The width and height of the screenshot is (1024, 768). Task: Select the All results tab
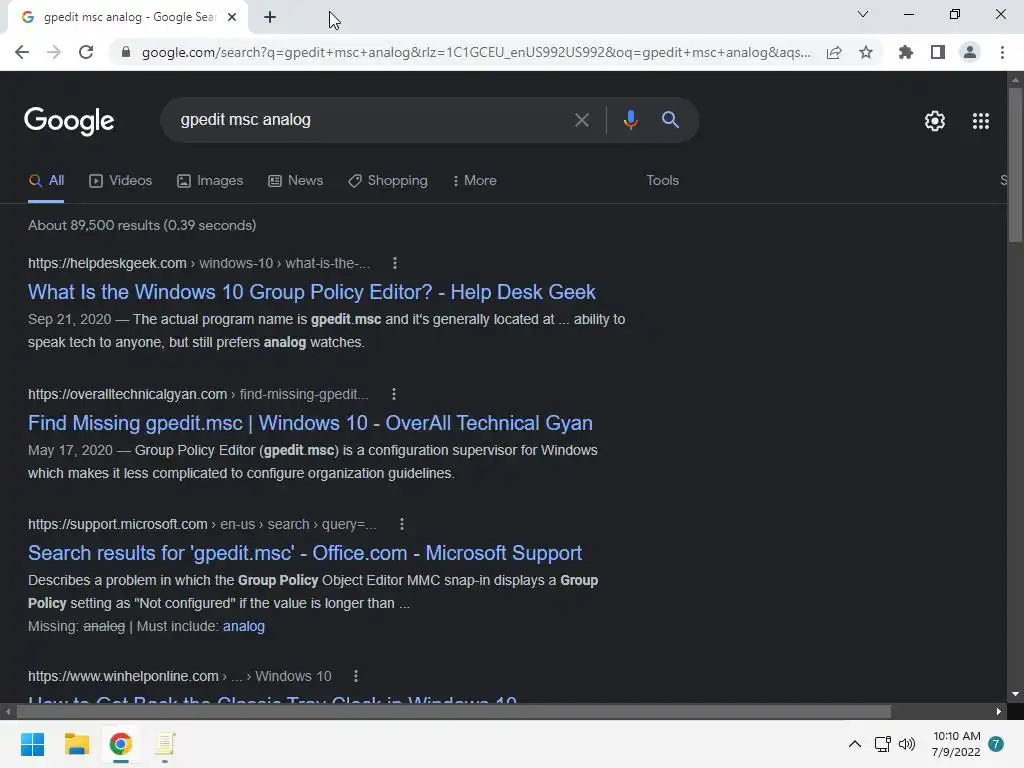[x=46, y=181]
